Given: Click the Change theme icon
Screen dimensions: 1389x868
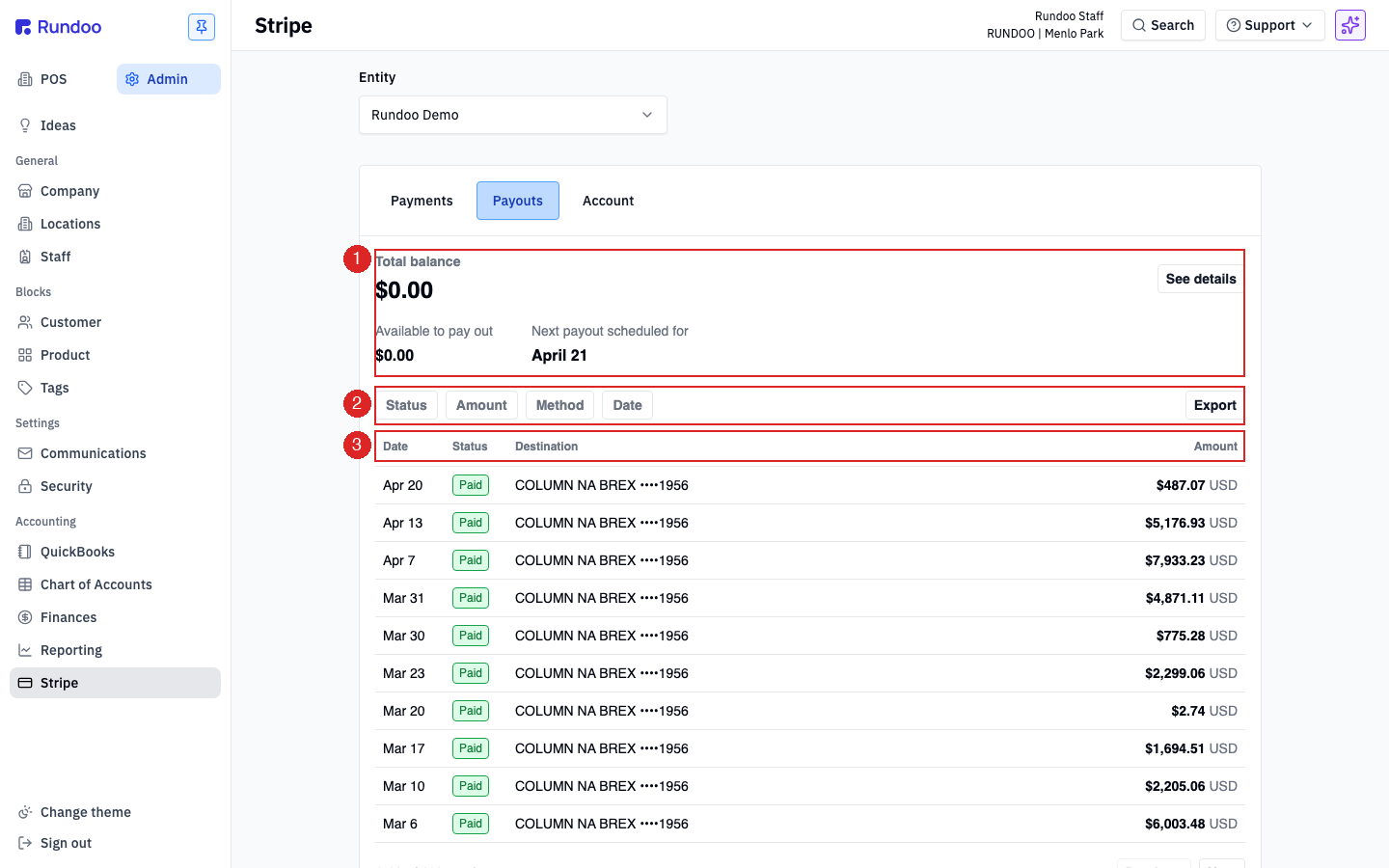Looking at the screenshot, I should [25, 812].
